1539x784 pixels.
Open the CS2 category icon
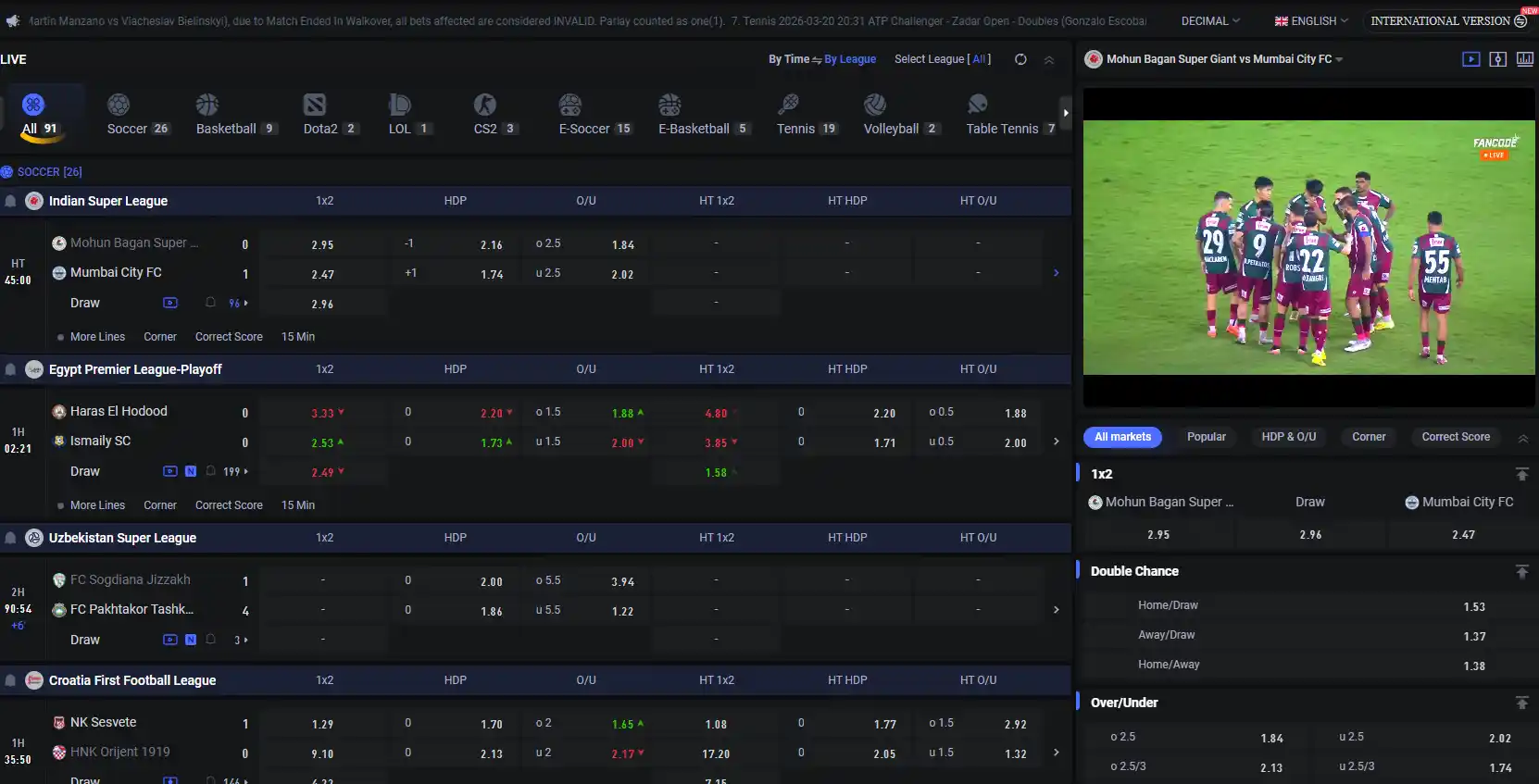(485, 105)
